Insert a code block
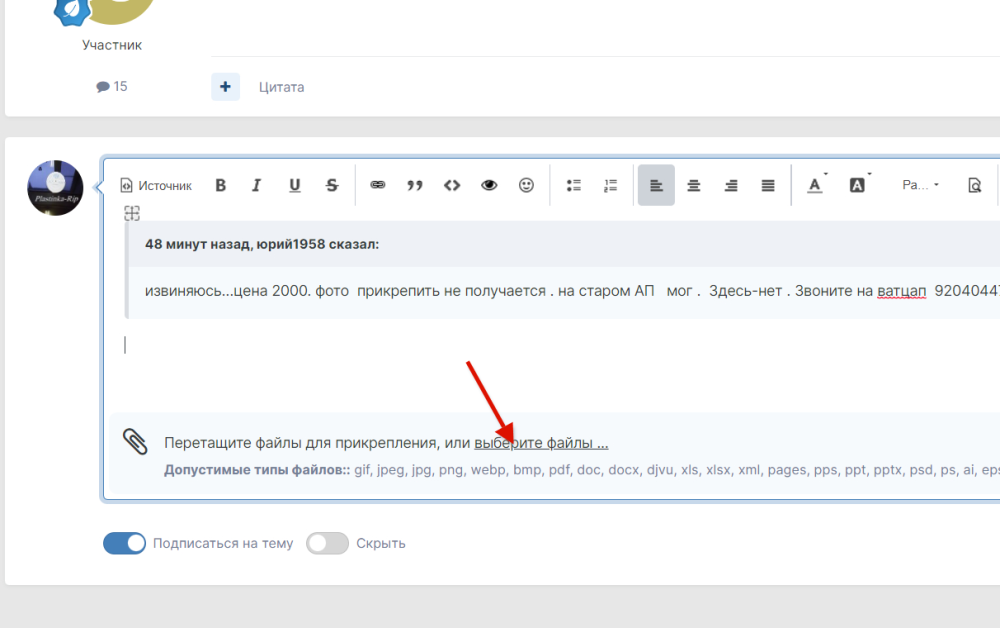This screenshot has height=628, width=1000. tap(452, 185)
